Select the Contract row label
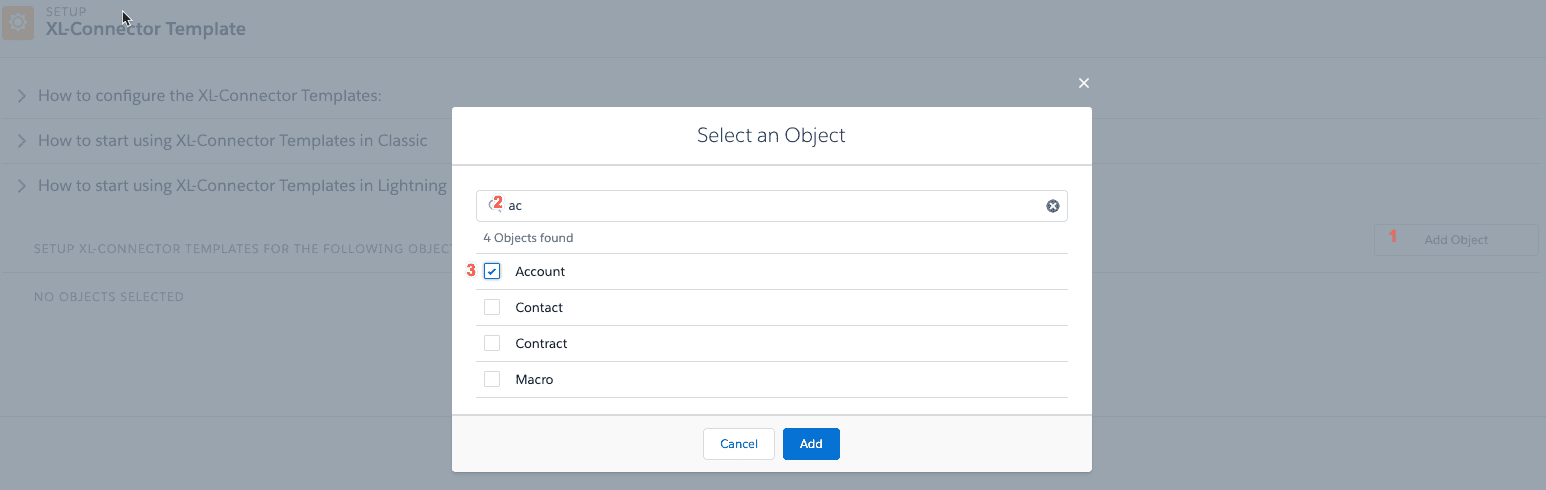1546x490 pixels. click(x=541, y=344)
